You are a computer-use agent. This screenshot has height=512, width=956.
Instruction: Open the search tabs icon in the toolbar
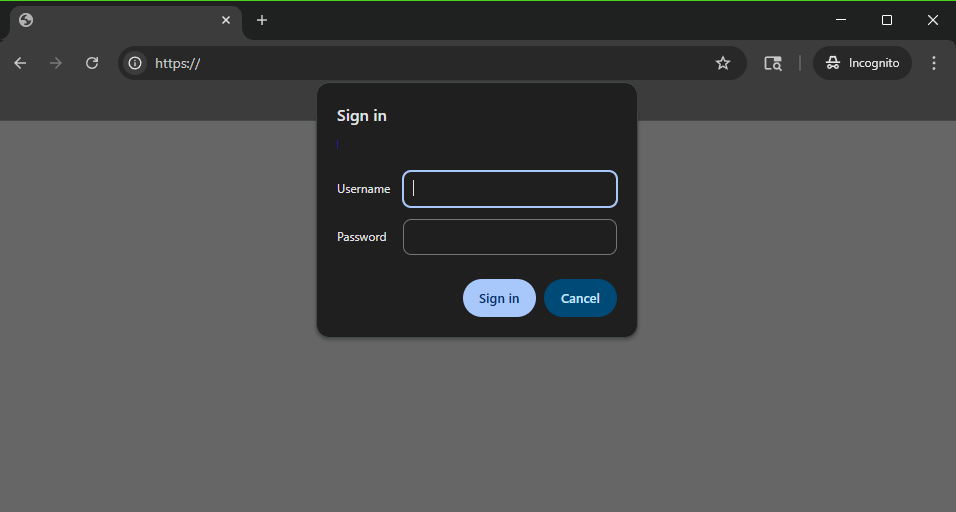(772, 63)
